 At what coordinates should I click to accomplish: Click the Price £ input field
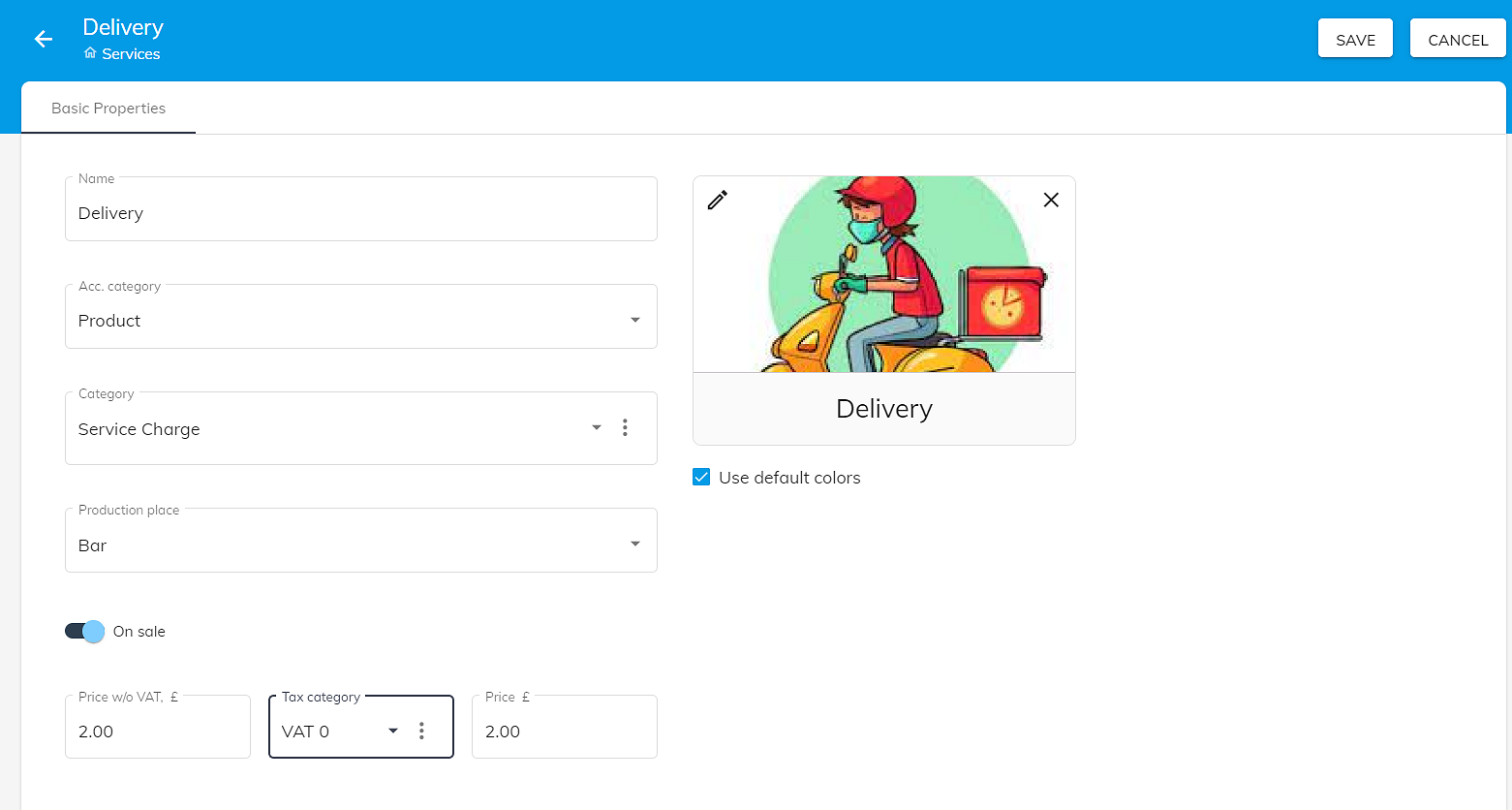[x=564, y=732]
